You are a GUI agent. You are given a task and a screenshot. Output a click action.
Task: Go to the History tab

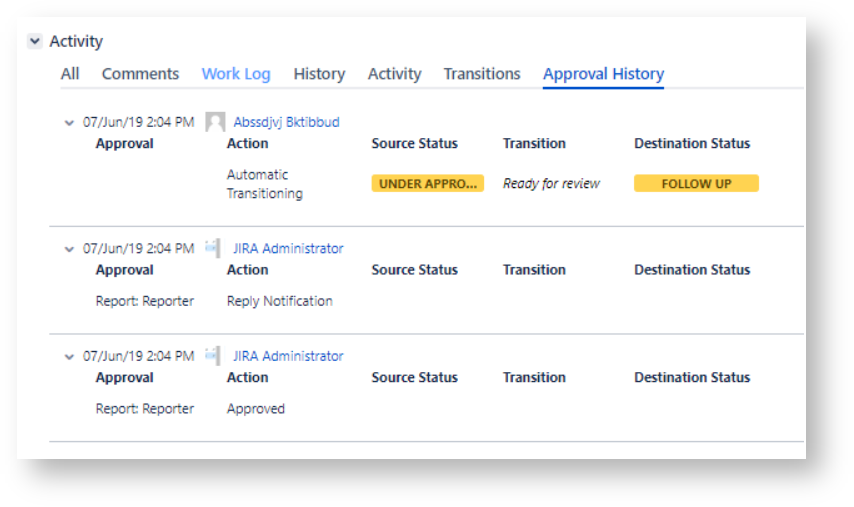(319, 74)
